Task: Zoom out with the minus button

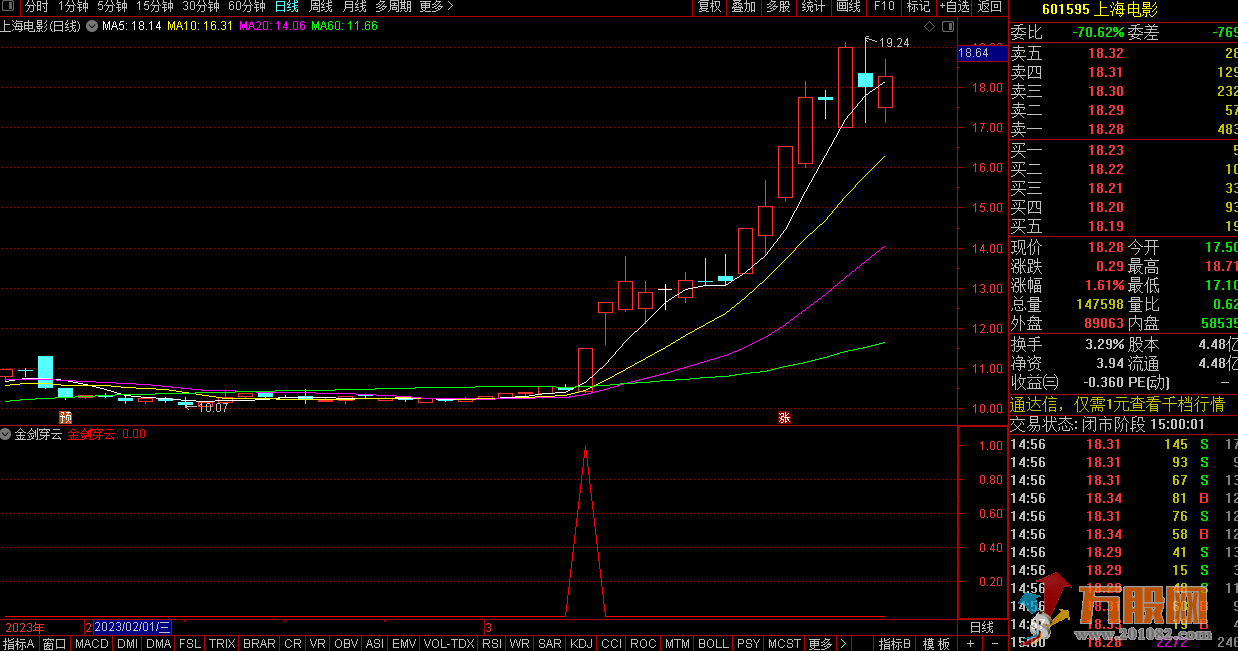Action: pos(994,644)
